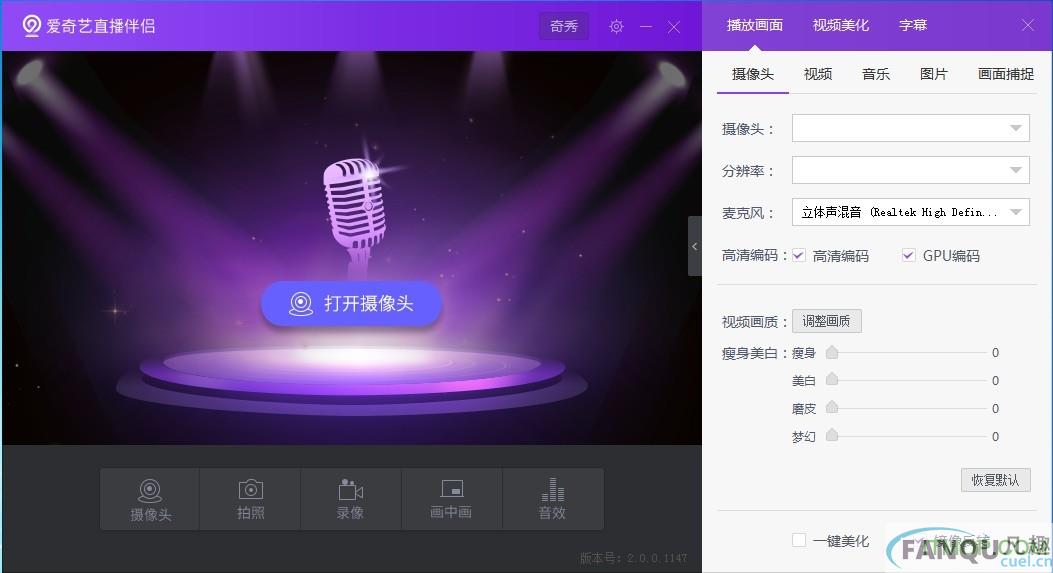Open the 画中画 picture-in-picture tool
Image resolution: width=1053 pixels, height=573 pixels.
[451, 499]
